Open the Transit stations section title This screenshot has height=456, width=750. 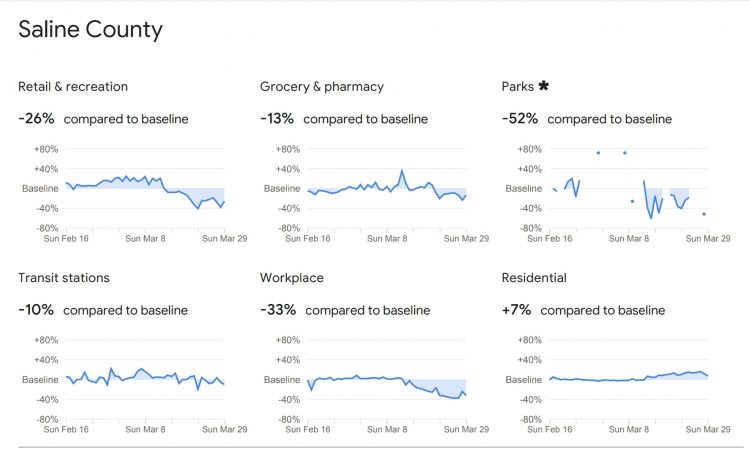click(x=64, y=278)
